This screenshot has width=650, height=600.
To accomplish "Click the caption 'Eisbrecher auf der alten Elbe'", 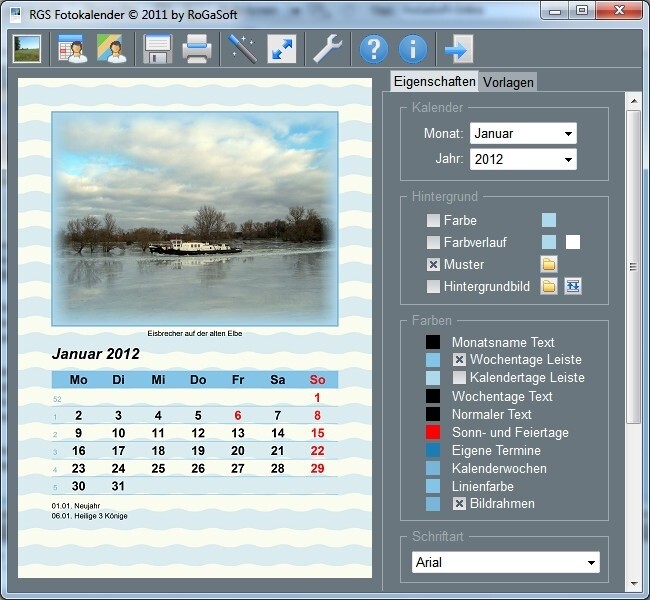I will click(195, 333).
